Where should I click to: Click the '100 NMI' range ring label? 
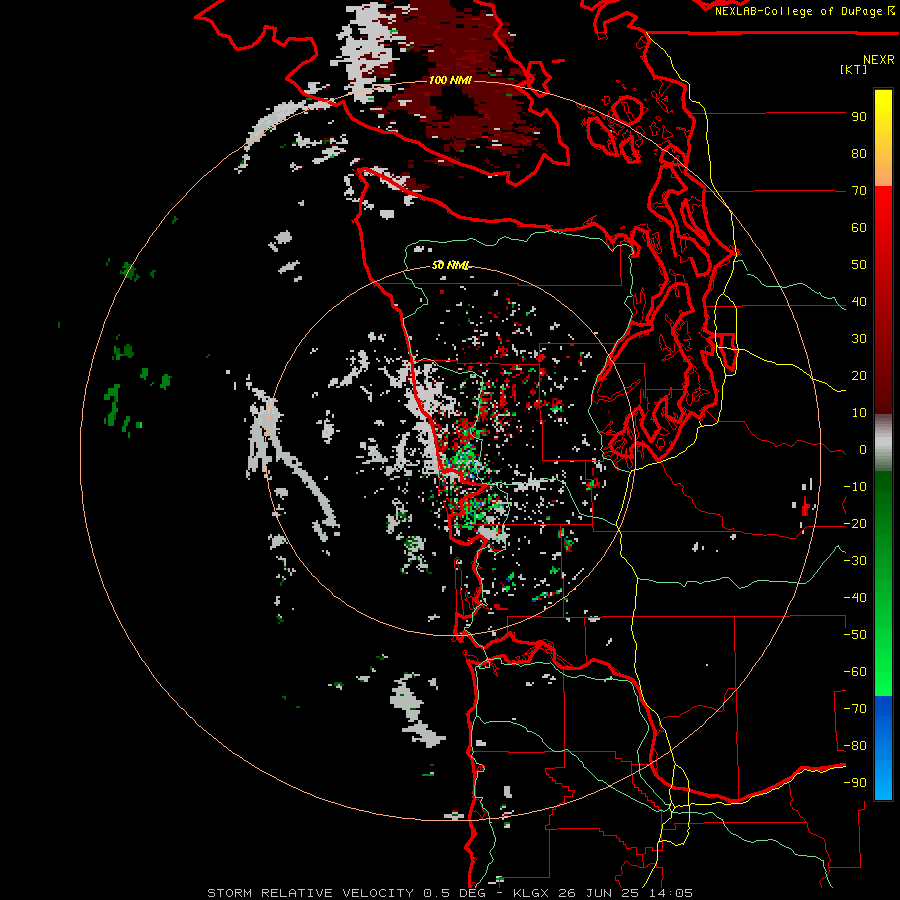pos(450,80)
